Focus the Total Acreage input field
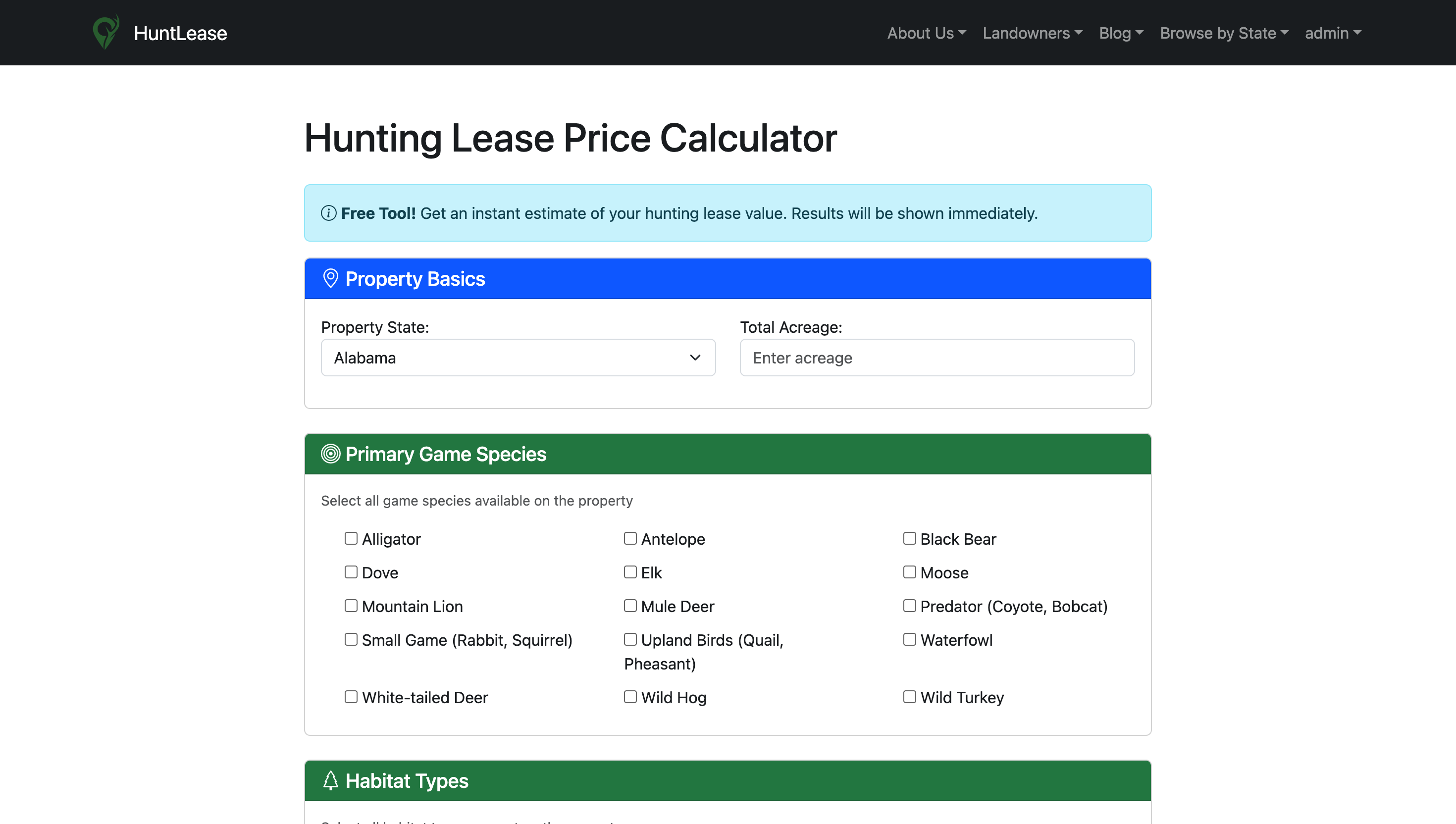Screen dimensions: 1456x824 coord(937,358)
